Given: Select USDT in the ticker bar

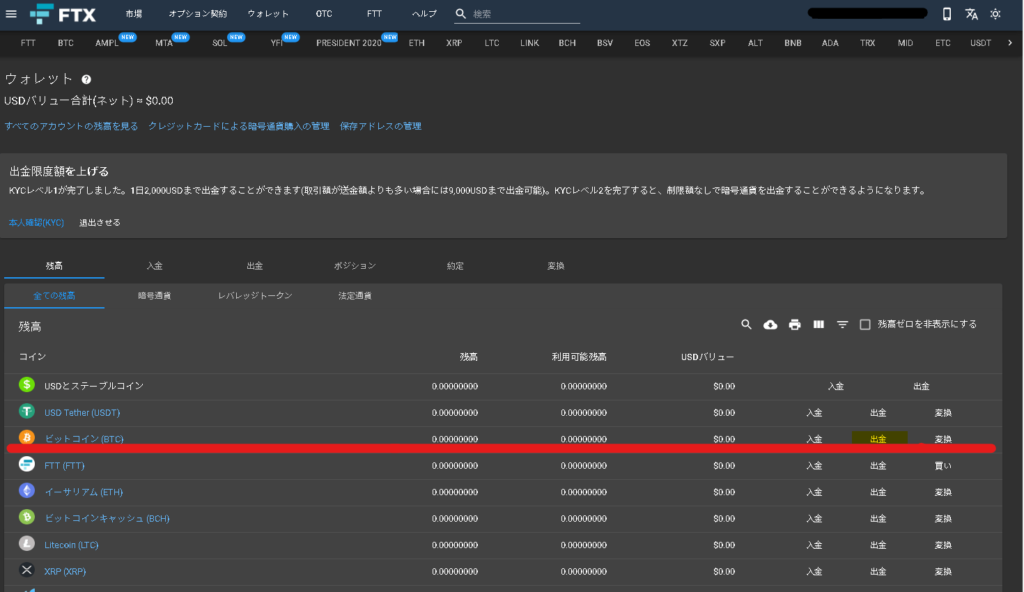Looking at the screenshot, I should 980,43.
